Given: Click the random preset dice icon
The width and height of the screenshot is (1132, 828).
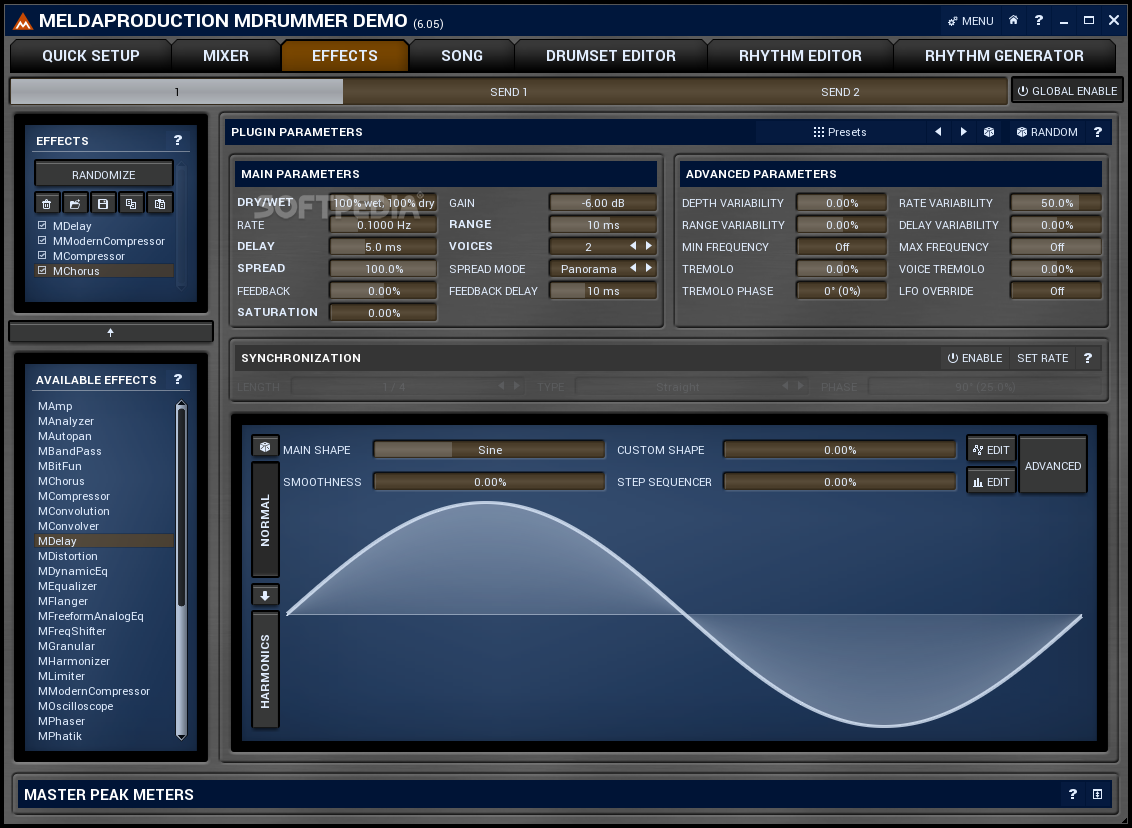Looking at the screenshot, I should pyautogui.click(x=989, y=132).
